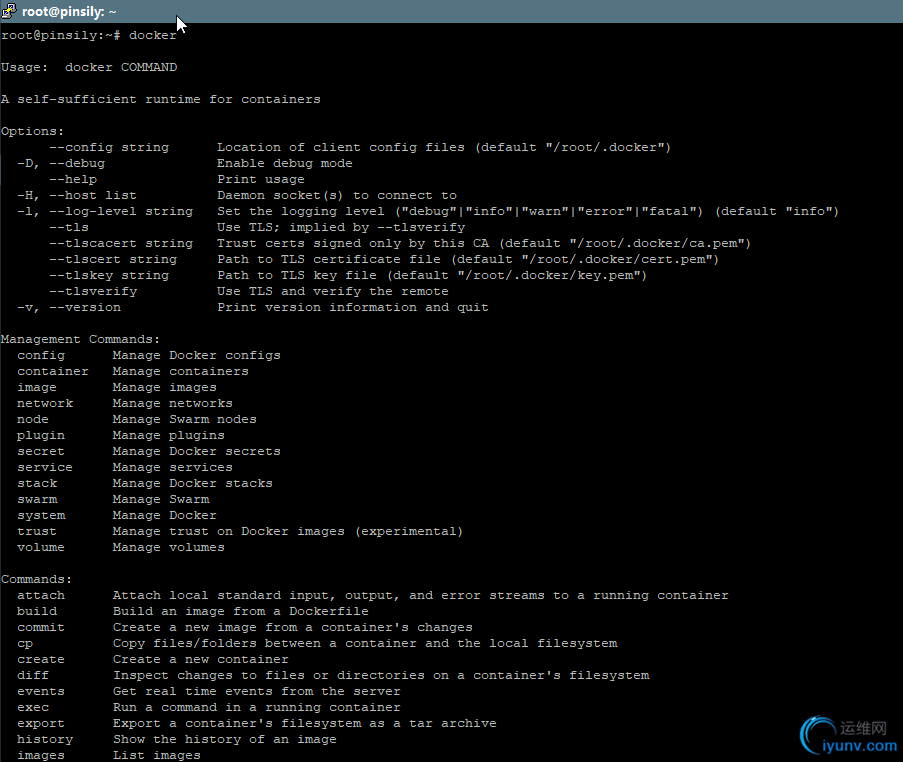Click 'Show the history of an image' text

225,740
